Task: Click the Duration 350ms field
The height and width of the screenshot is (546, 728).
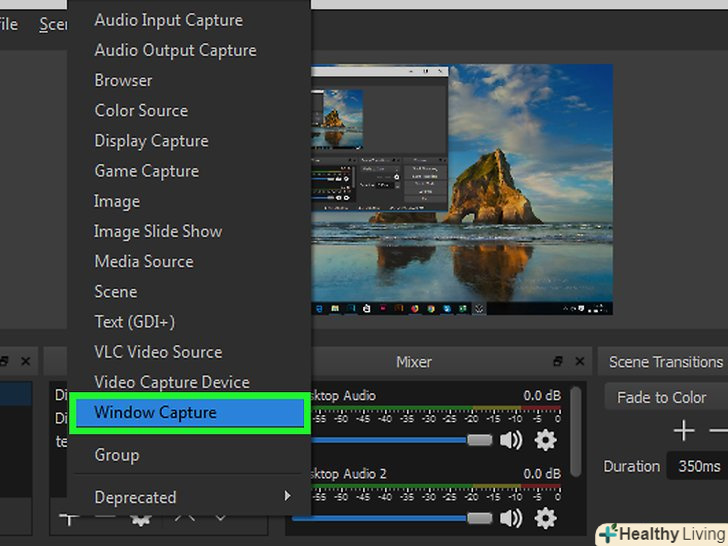Action: (x=696, y=466)
